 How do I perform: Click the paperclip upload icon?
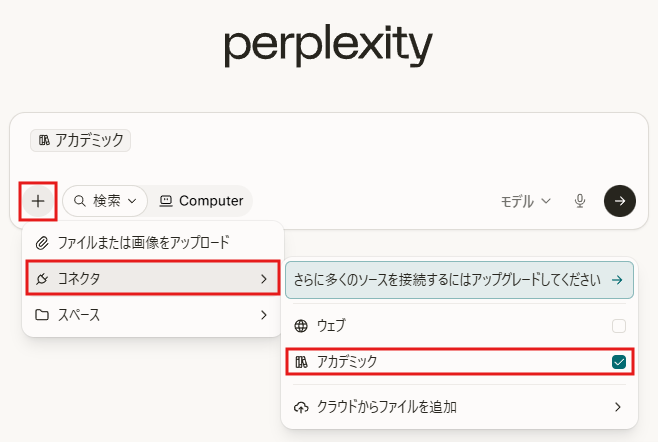[42, 243]
